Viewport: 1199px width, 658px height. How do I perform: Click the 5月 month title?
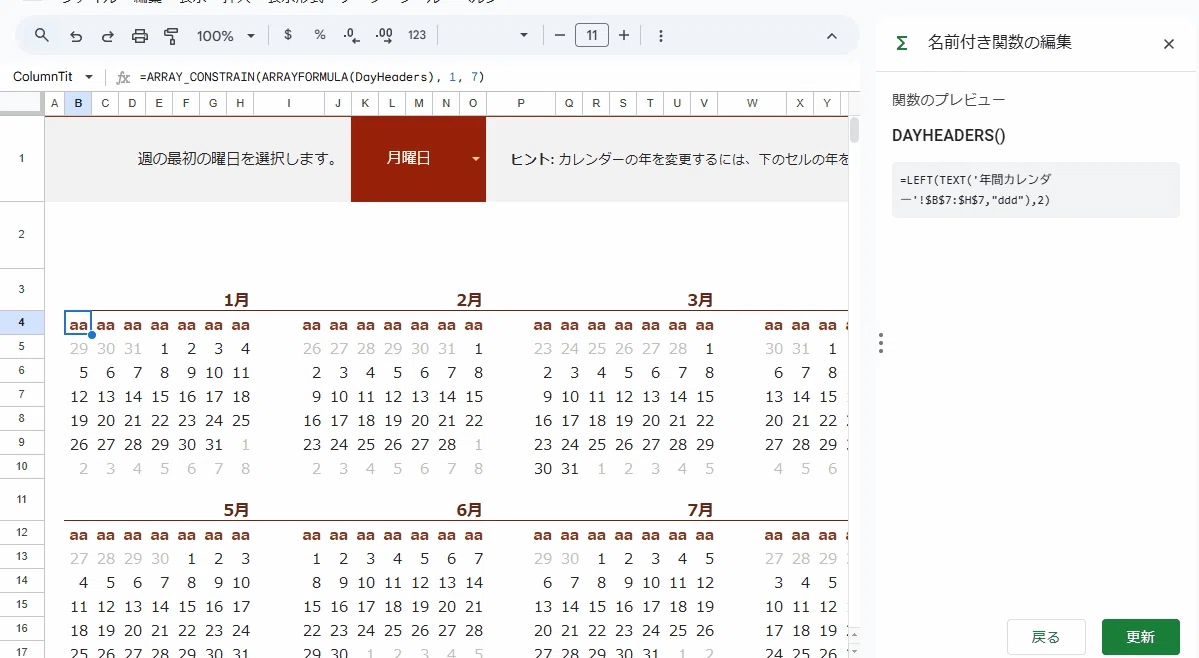236,510
